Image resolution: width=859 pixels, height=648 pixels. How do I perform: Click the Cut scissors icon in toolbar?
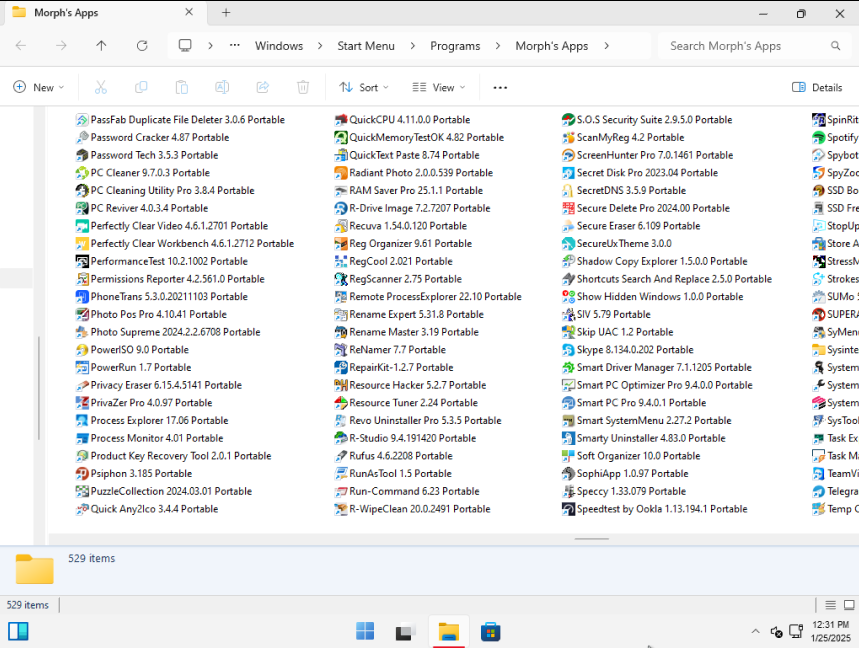(x=101, y=87)
